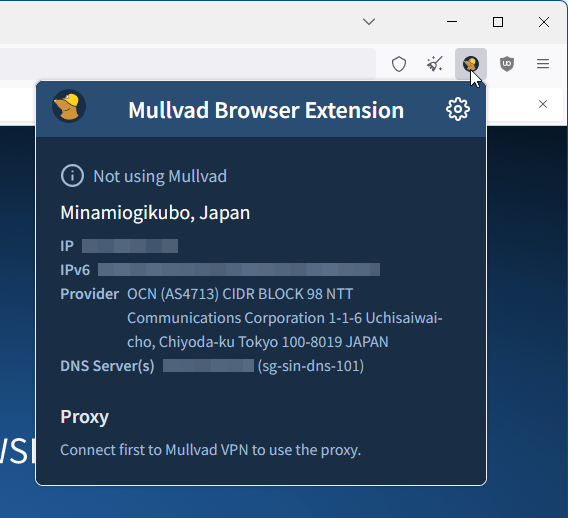Open Mullvad extension settings gear
Viewport: 568px width, 518px height.
458,109
